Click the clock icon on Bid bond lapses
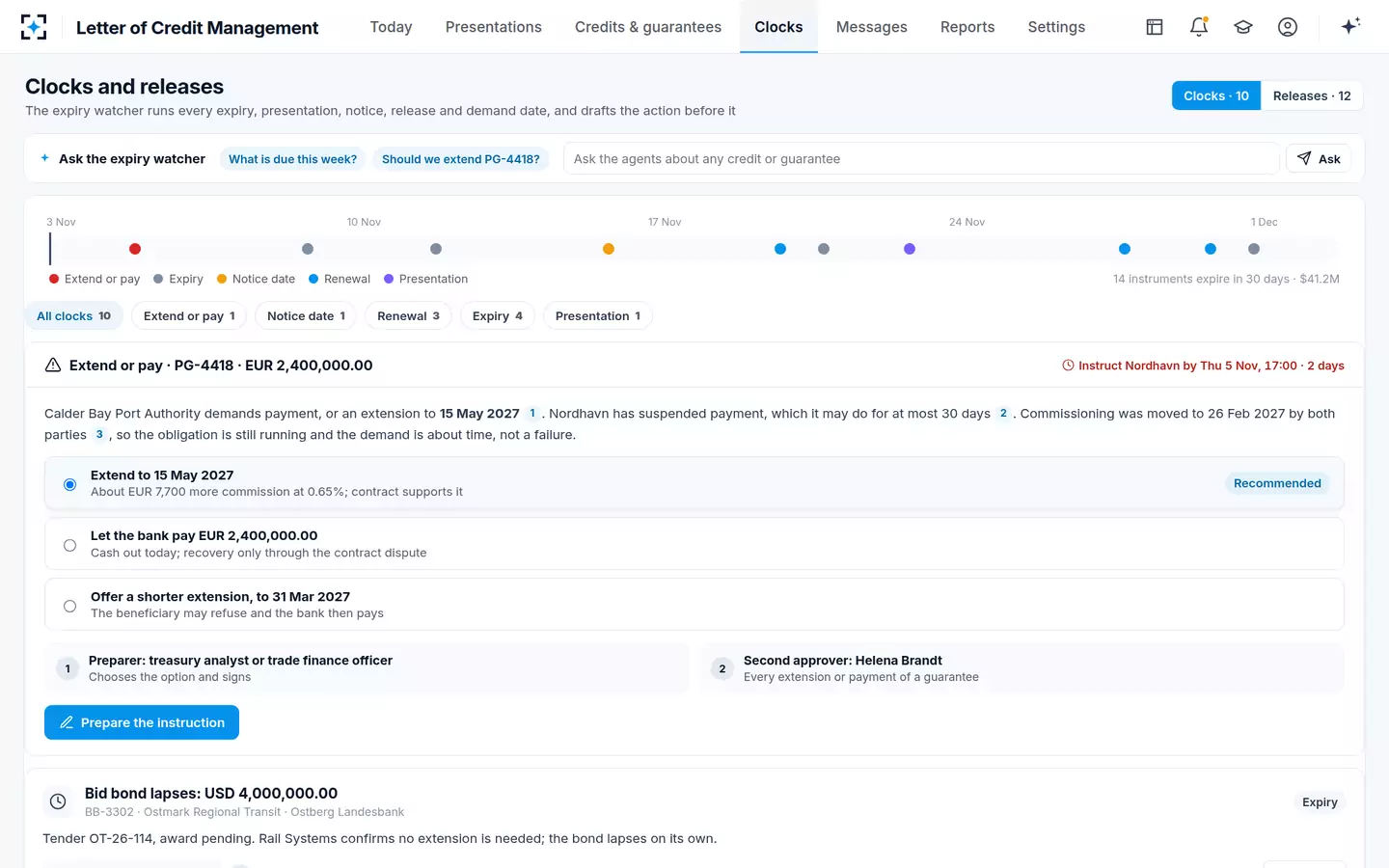The width and height of the screenshot is (1389, 868). pyautogui.click(x=58, y=801)
